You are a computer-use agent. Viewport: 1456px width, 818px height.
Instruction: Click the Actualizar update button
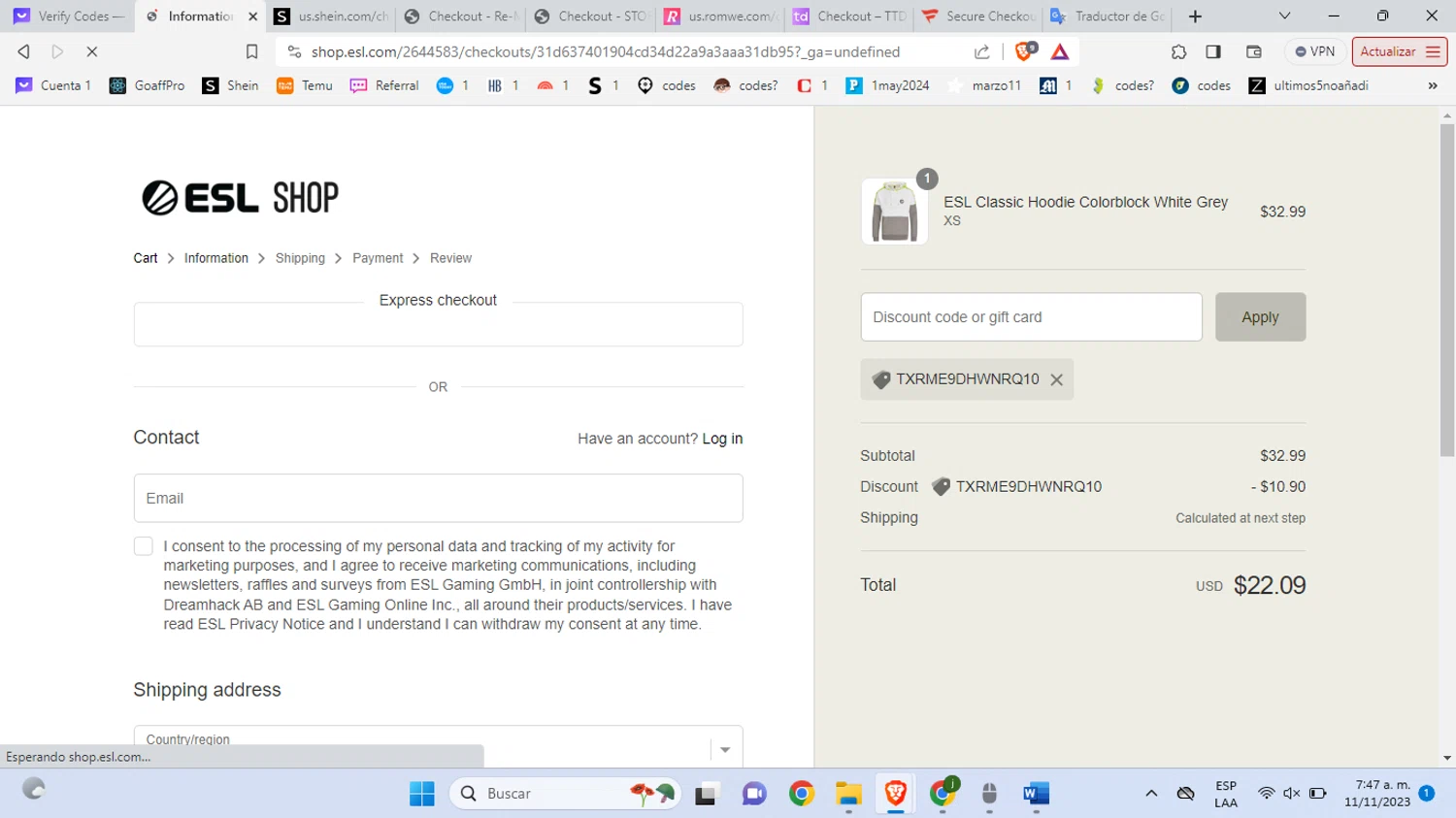[x=1399, y=51]
